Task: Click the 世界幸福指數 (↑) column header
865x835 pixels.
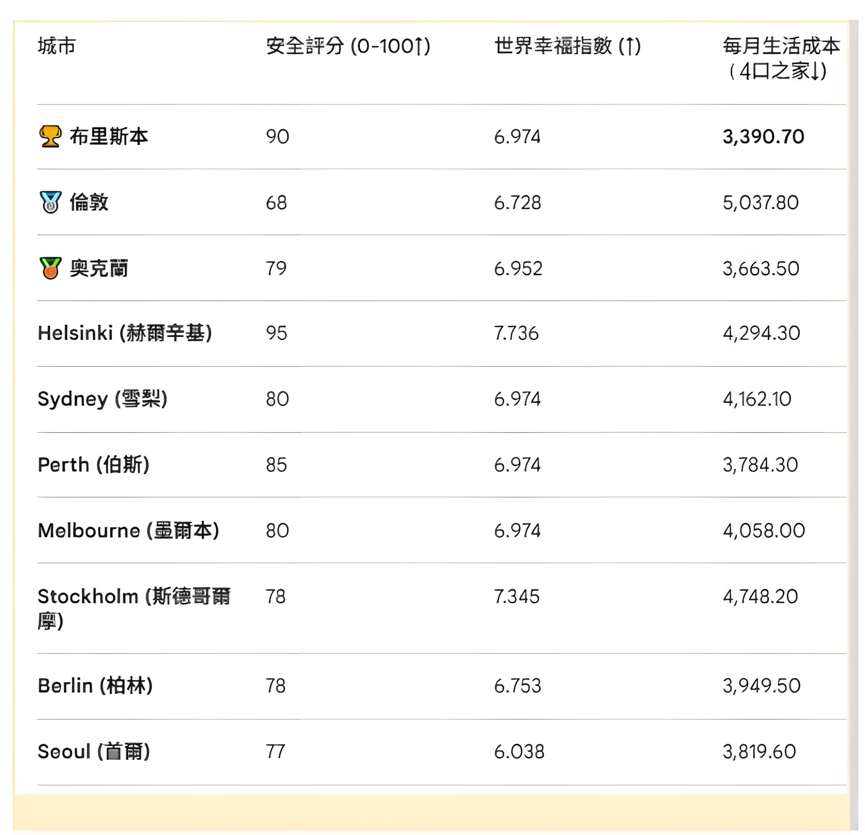Action: pyautogui.click(x=567, y=46)
